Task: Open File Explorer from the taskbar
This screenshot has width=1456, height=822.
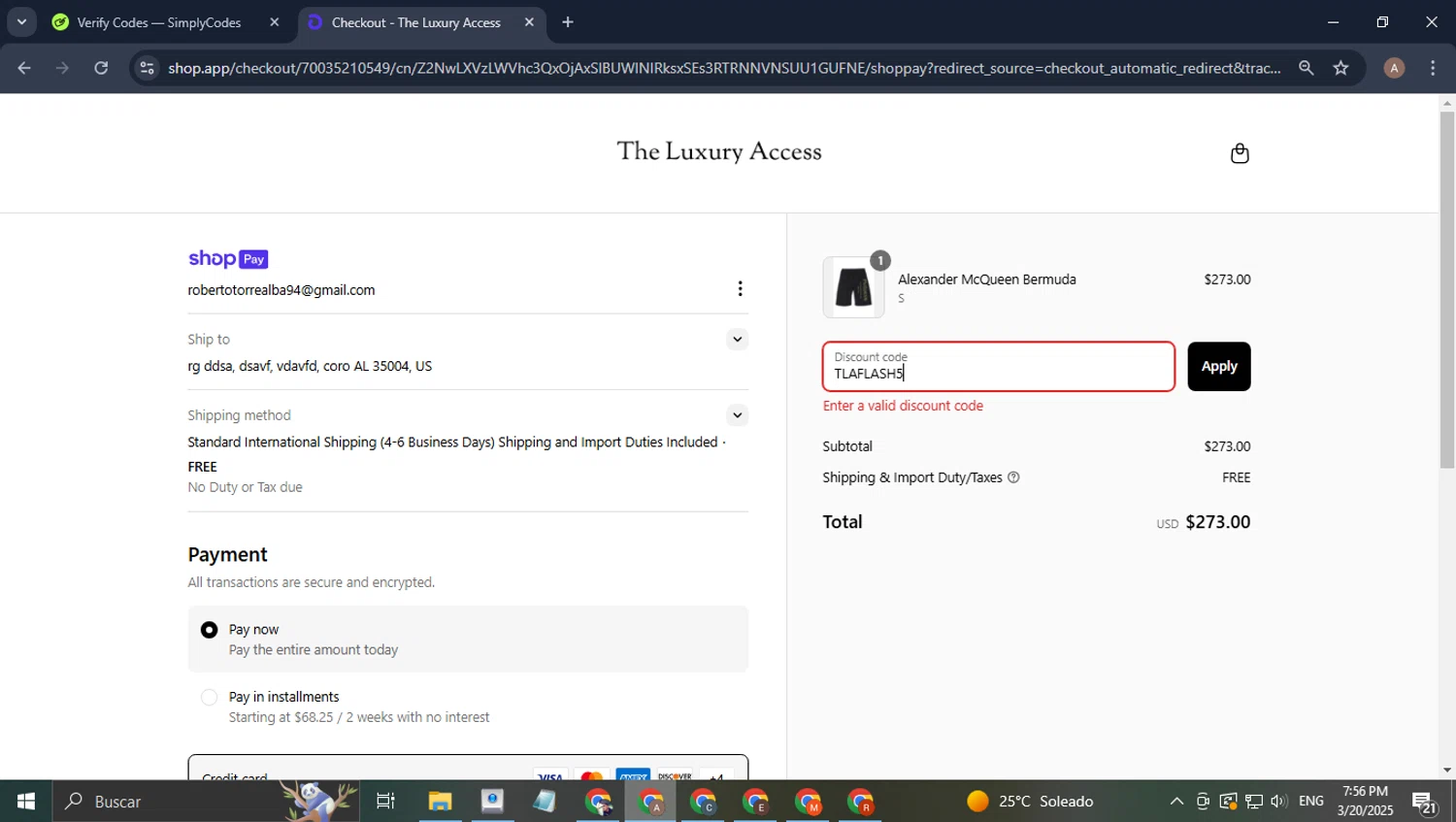Action: (440, 802)
